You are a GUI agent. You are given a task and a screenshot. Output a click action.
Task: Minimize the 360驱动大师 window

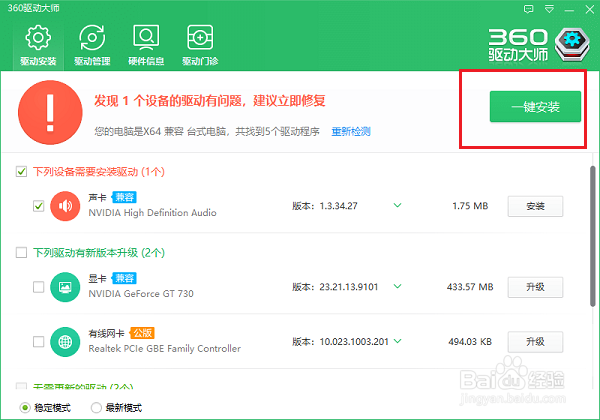click(569, 10)
